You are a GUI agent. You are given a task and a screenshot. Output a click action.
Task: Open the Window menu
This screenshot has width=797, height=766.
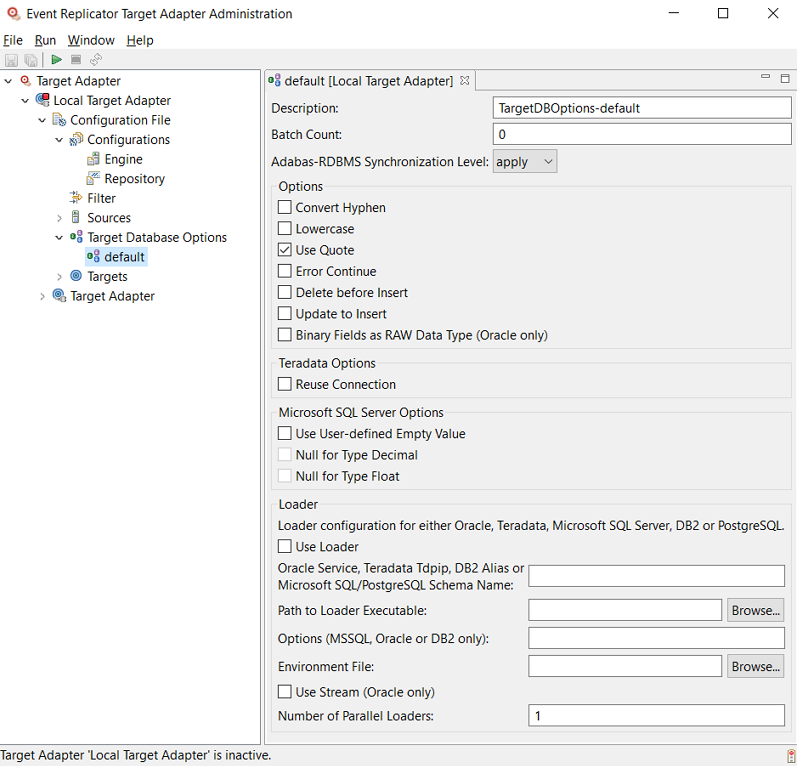tap(90, 40)
